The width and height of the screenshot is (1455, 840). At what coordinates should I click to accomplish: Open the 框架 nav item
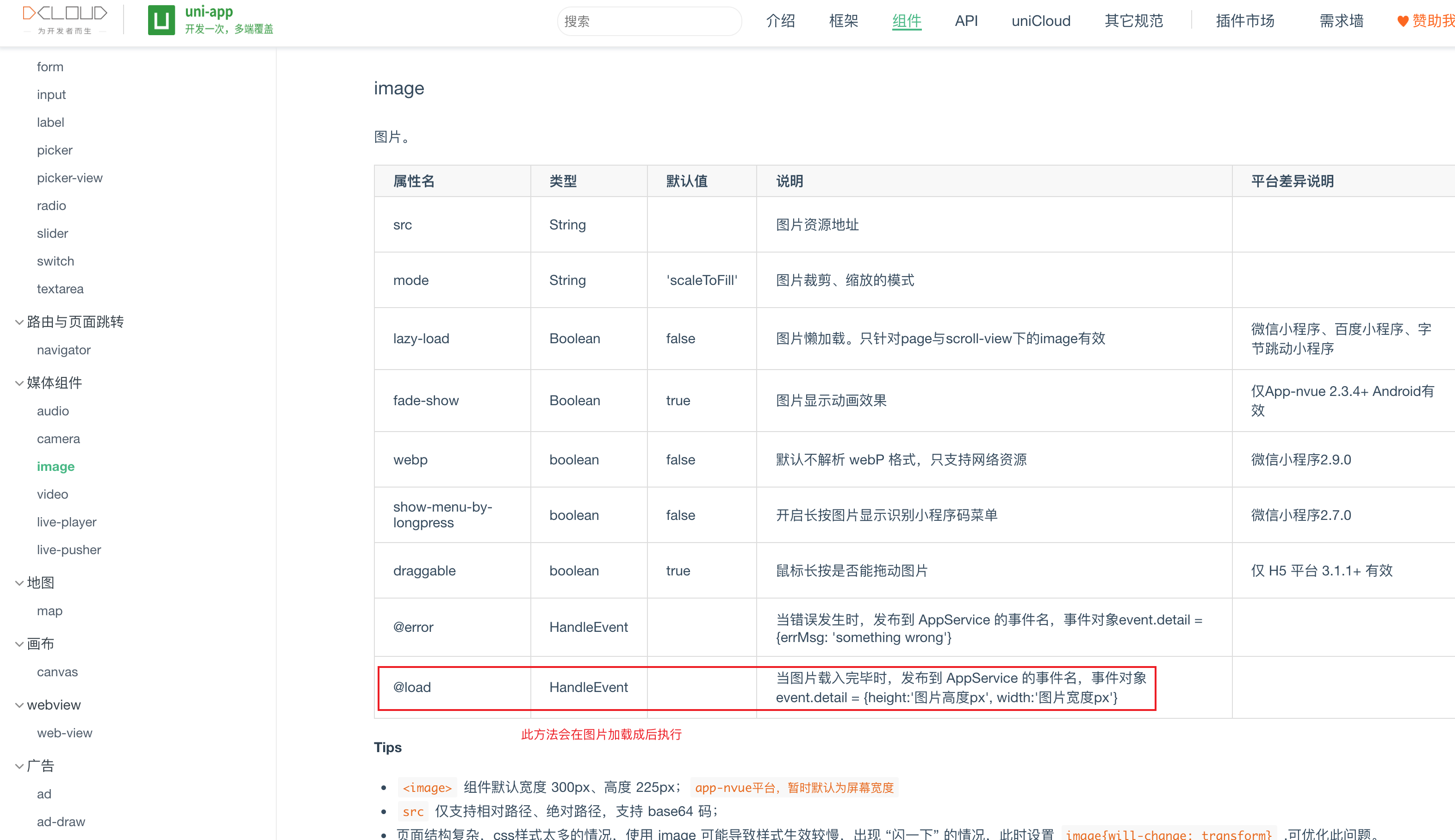point(843,21)
